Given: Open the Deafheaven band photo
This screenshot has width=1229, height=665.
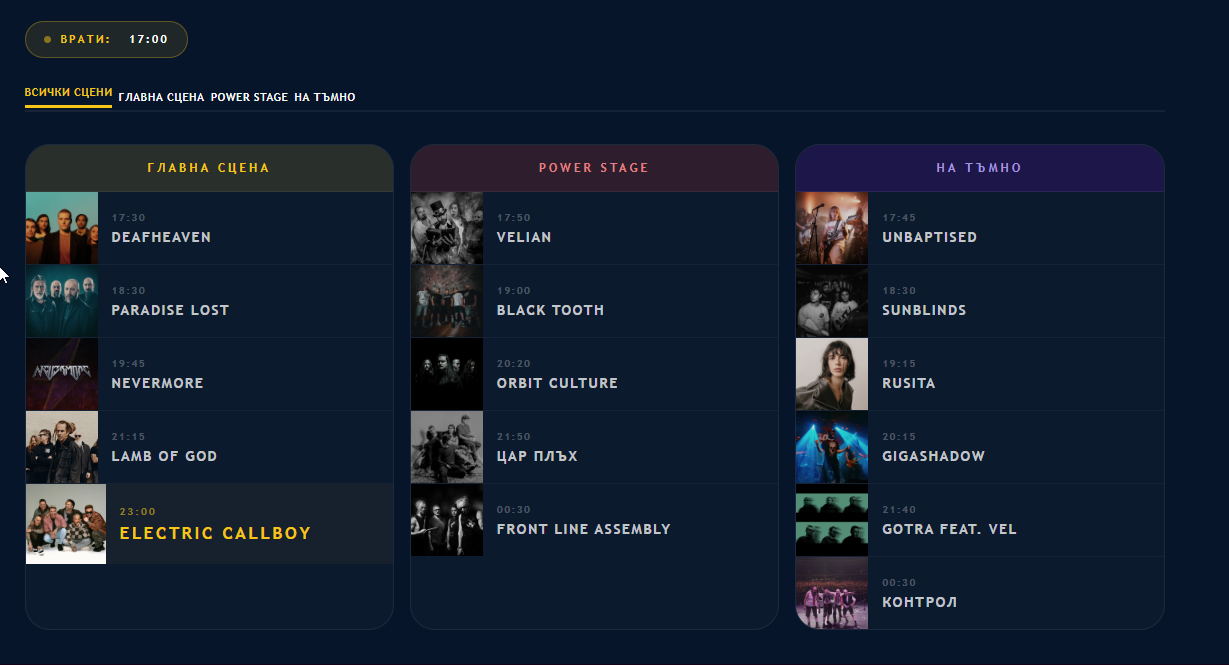Looking at the screenshot, I should point(62,228).
